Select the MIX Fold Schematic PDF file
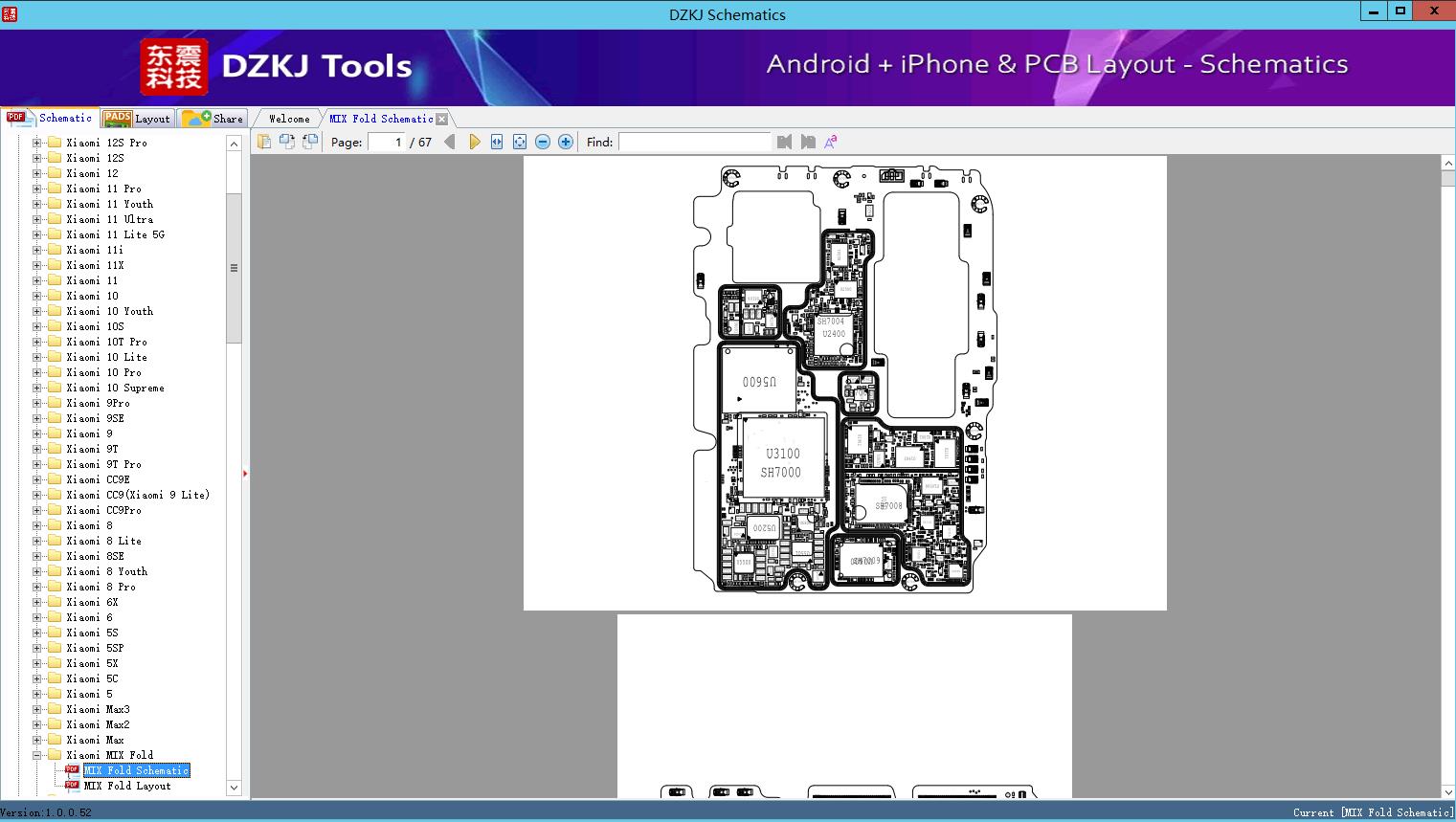 136,770
